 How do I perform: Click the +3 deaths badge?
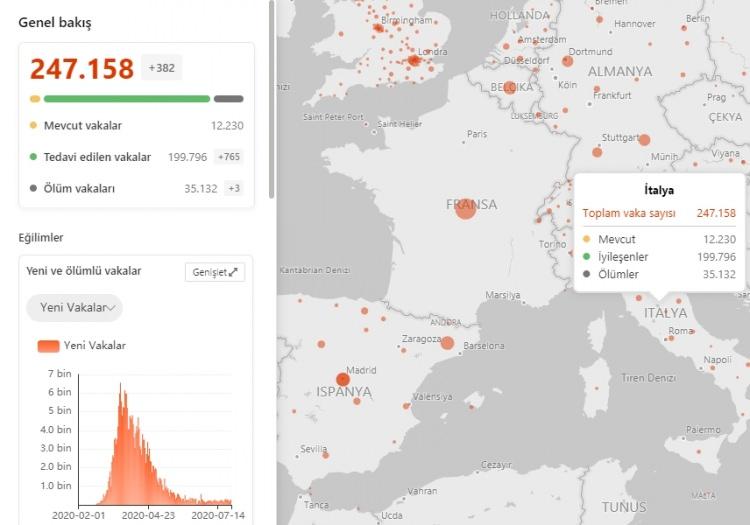(x=234, y=188)
